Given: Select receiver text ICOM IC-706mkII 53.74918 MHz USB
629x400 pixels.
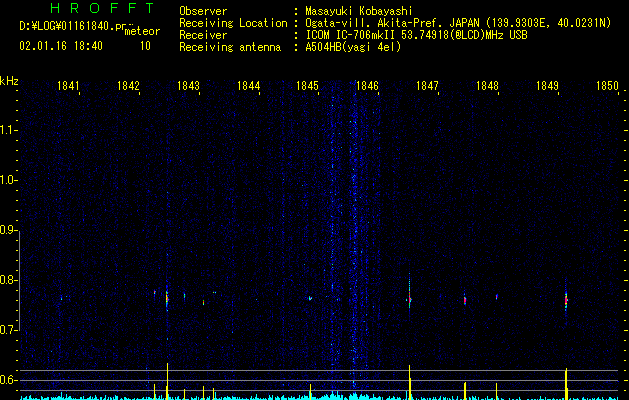Looking at the screenshot, I should click(x=416, y=35).
